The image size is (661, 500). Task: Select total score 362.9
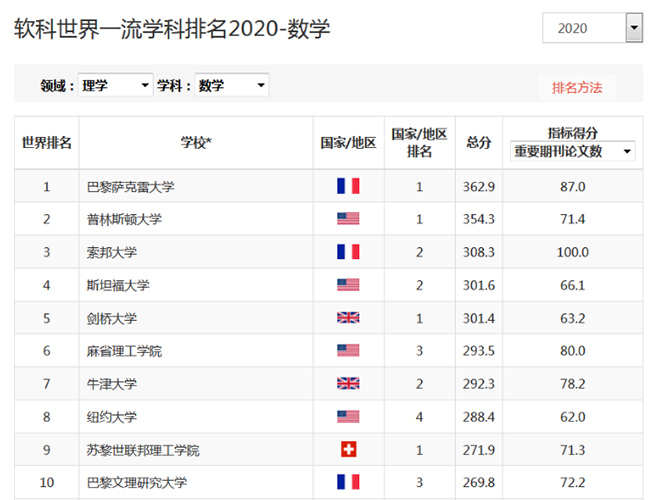[x=479, y=186]
